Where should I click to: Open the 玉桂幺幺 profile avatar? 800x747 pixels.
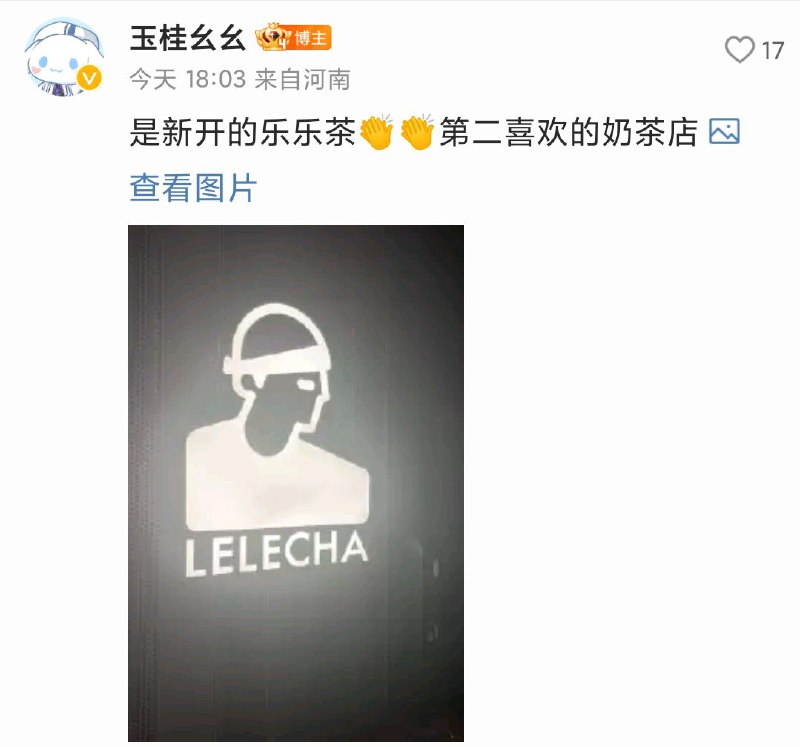tap(64, 57)
